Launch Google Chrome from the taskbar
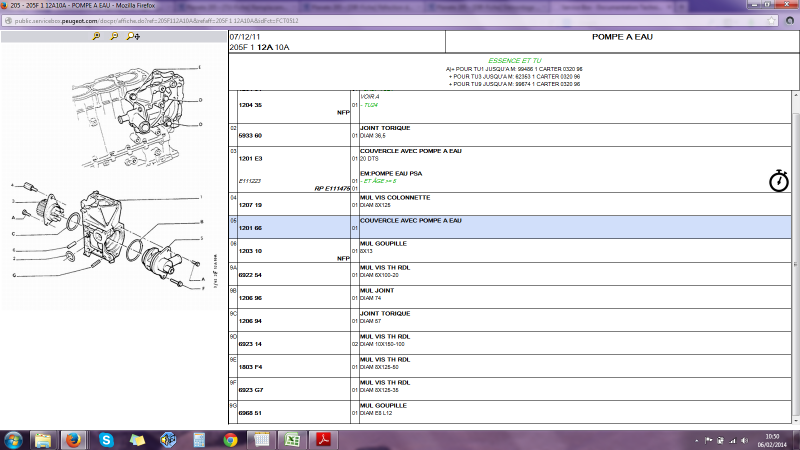Image resolution: width=800 pixels, height=450 pixels. coord(230,440)
